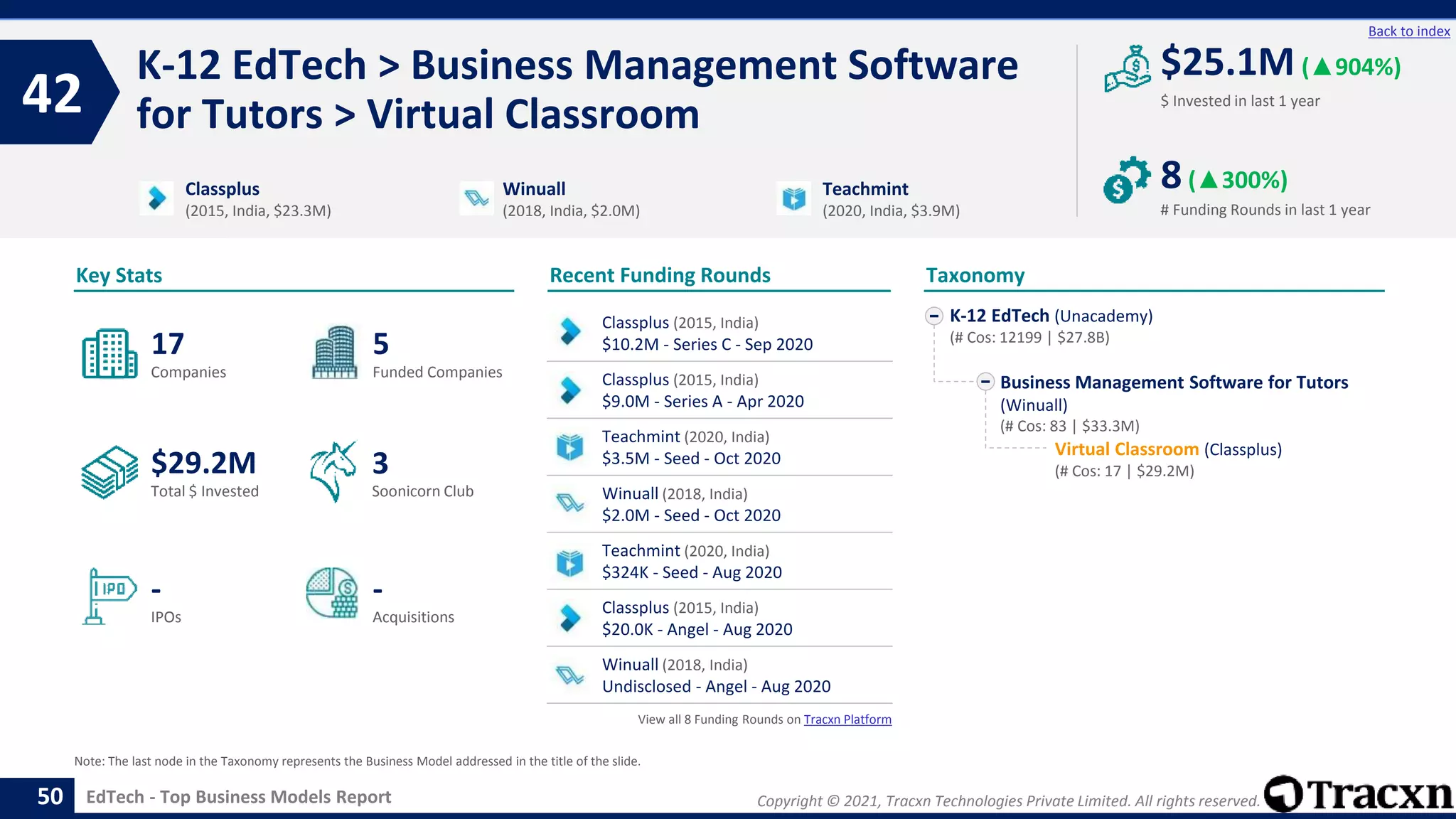Open Classplus company name in header

[223, 189]
